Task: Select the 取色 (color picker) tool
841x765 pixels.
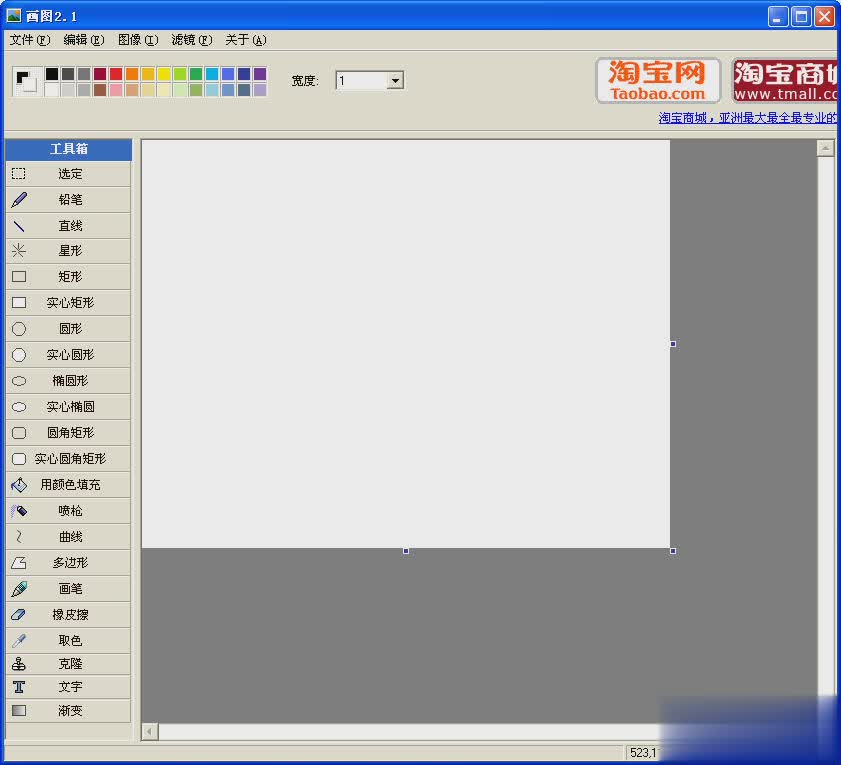Action: (68, 640)
